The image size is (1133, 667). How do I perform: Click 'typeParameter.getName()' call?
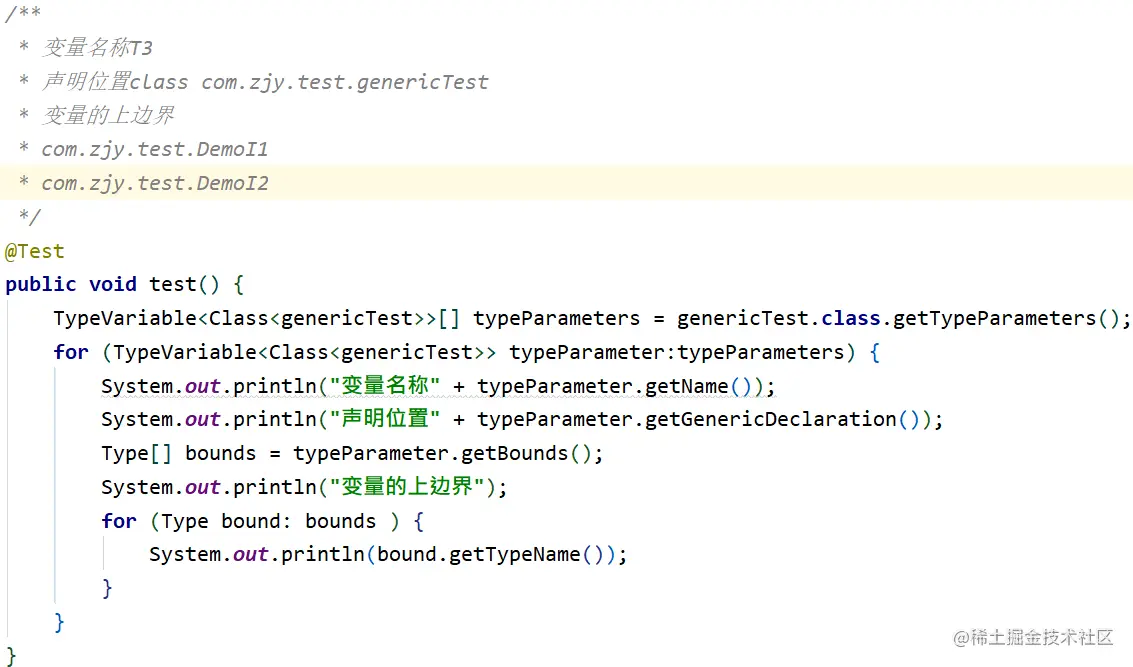tap(615, 386)
